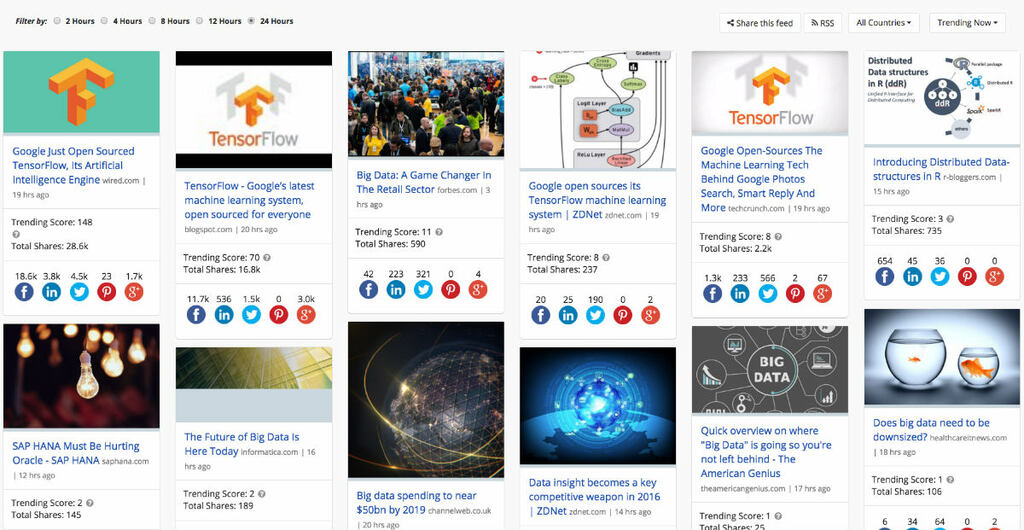The image size is (1024, 530).
Task: Choose the 12 Hours filter radio button
Action: pyautogui.click(x=200, y=21)
